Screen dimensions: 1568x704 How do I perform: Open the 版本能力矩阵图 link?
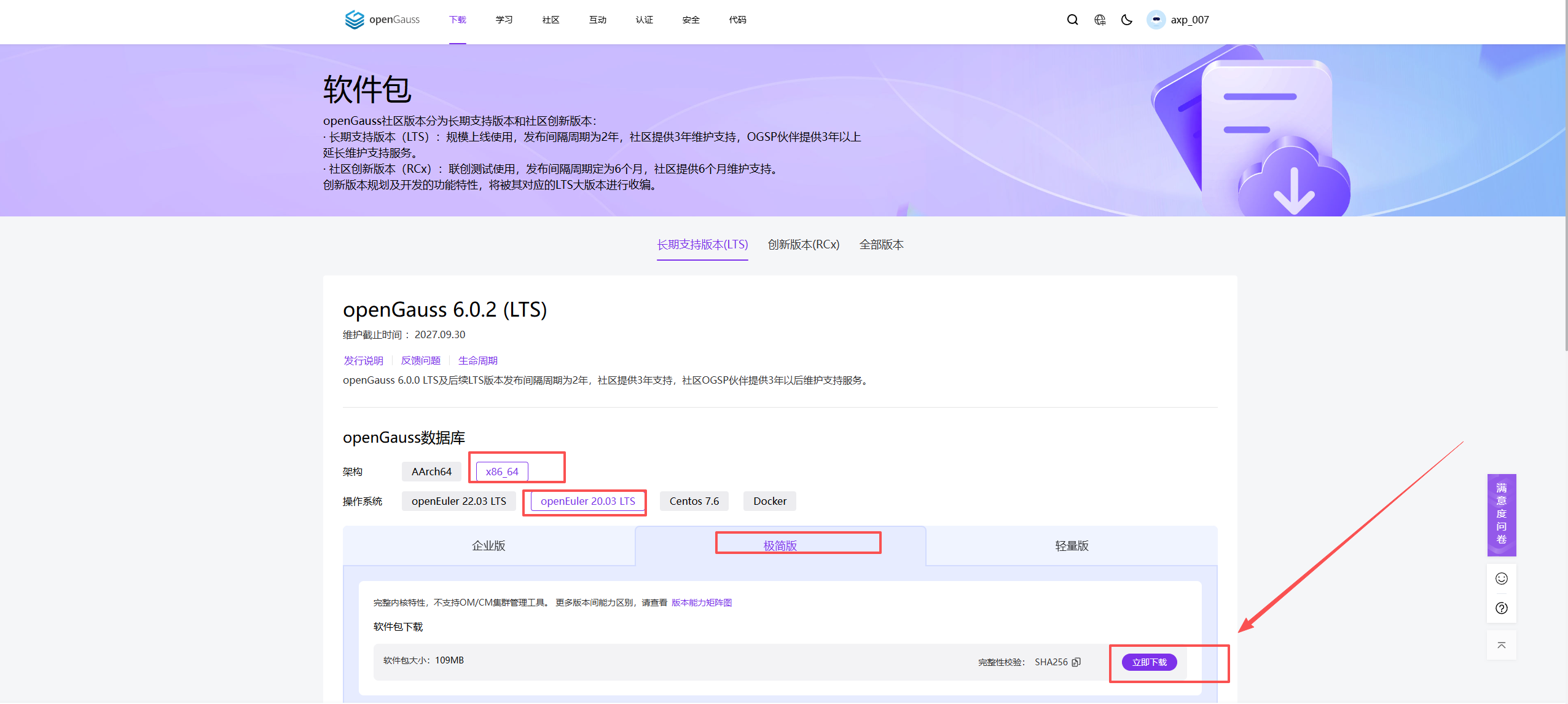coord(701,603)
